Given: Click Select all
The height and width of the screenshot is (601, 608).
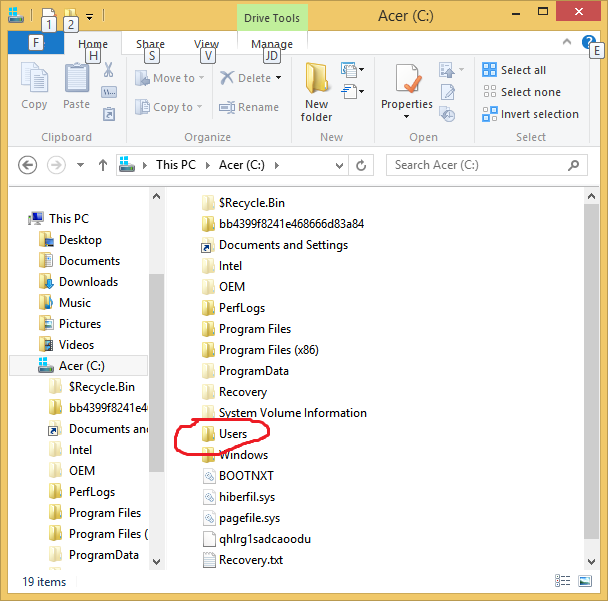Looking at the screenshot, I should pos(514,70).
